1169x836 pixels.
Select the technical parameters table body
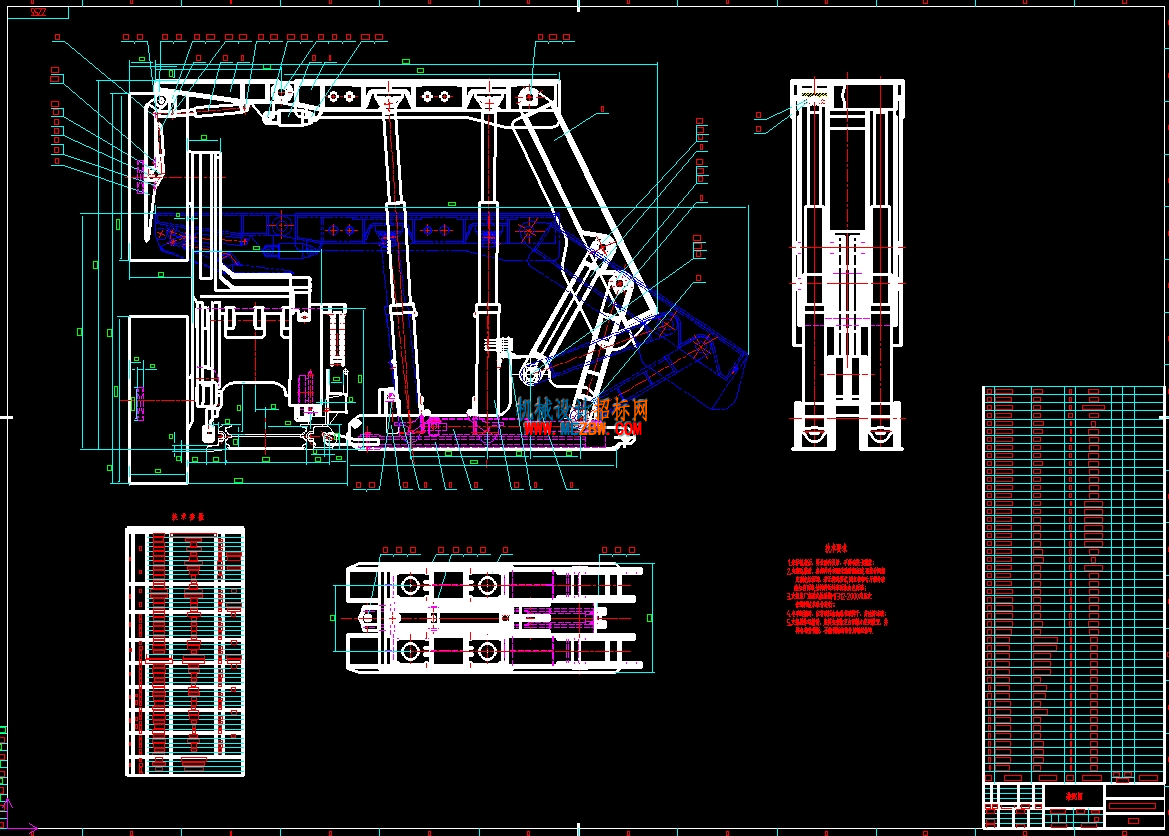point(185,651)
